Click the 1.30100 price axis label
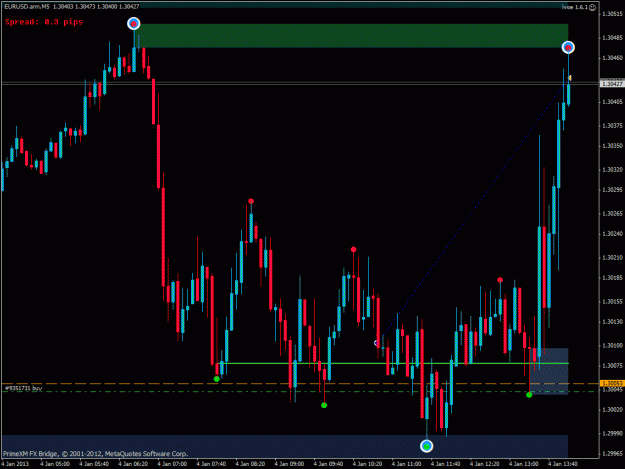The image size is (625, 469). pyautogui.click(x=613, y=345)
